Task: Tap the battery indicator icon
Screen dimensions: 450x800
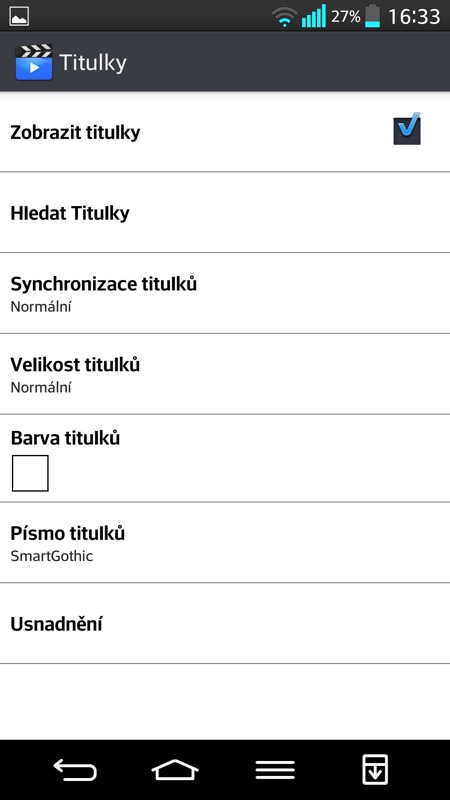Action: click(x=372, y=16)
